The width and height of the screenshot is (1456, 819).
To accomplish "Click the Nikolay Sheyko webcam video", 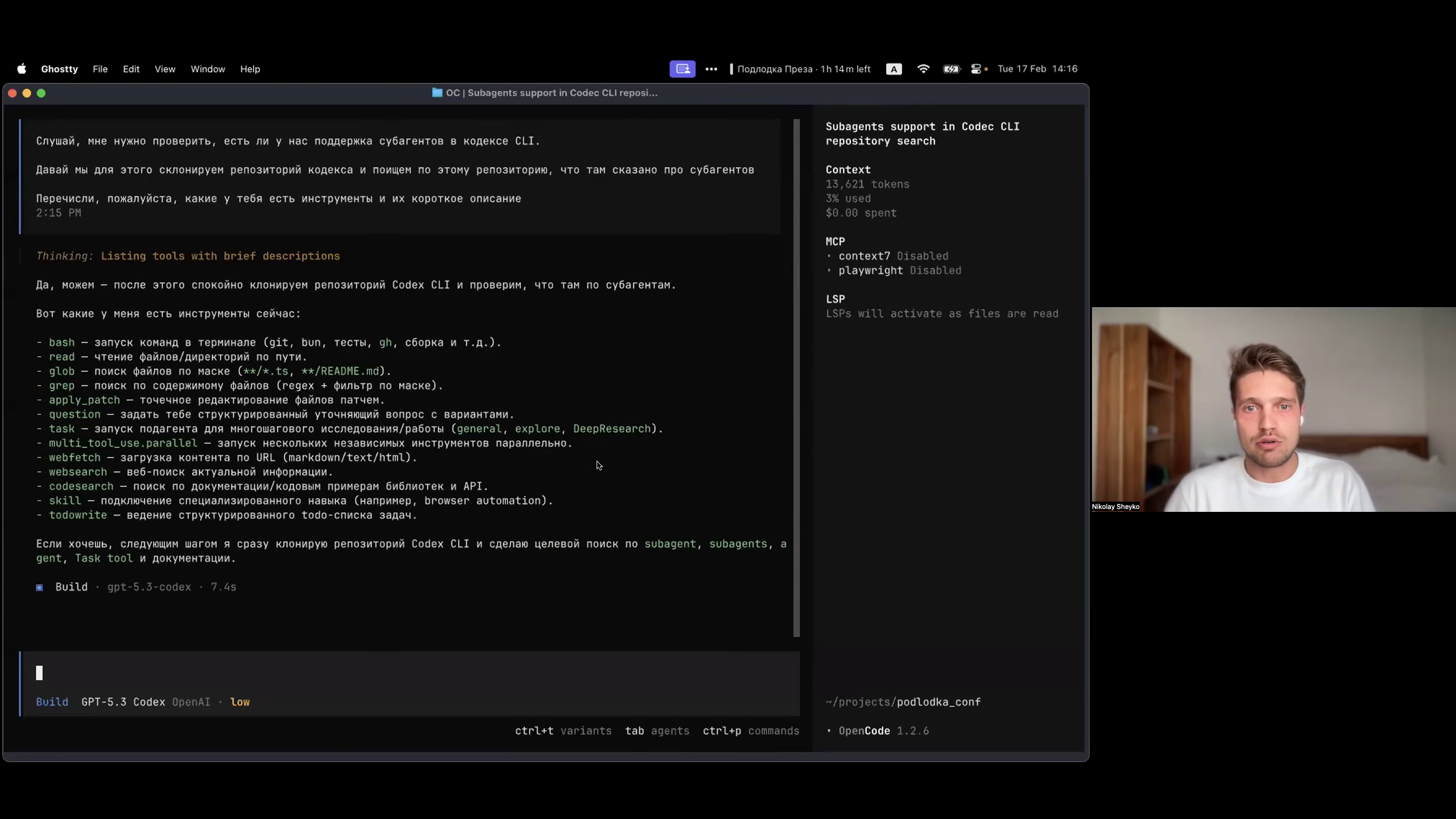I will coord(1274,409).
